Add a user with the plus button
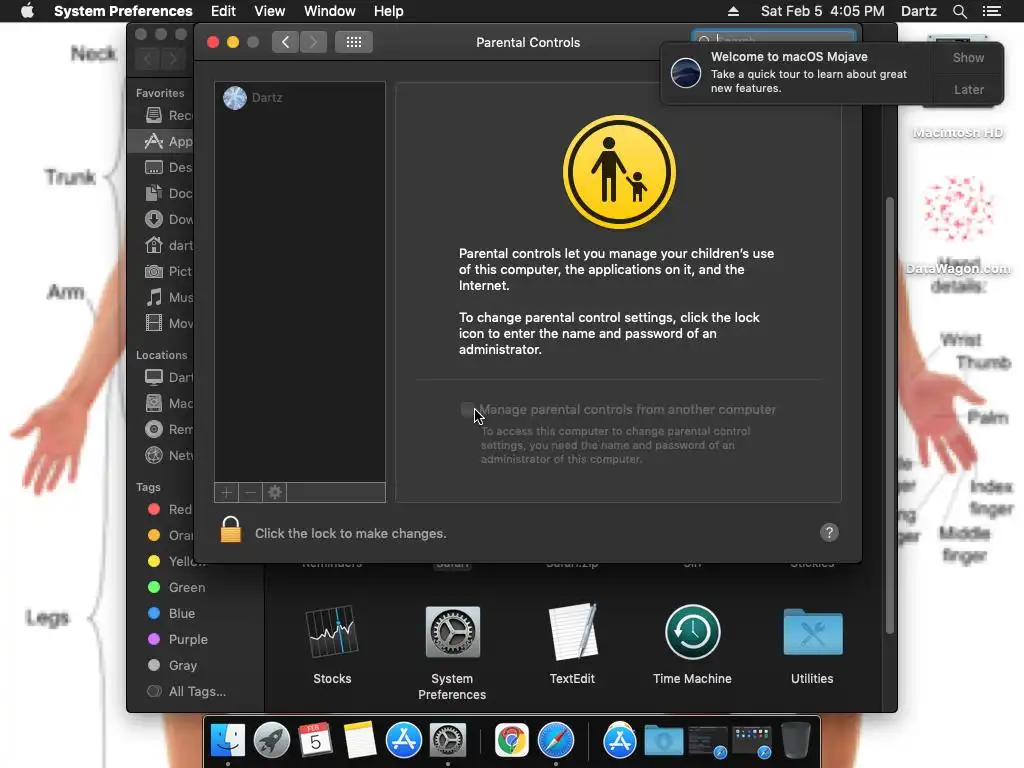The width and height of the screenshot is (1024, 768). (227, 492)
